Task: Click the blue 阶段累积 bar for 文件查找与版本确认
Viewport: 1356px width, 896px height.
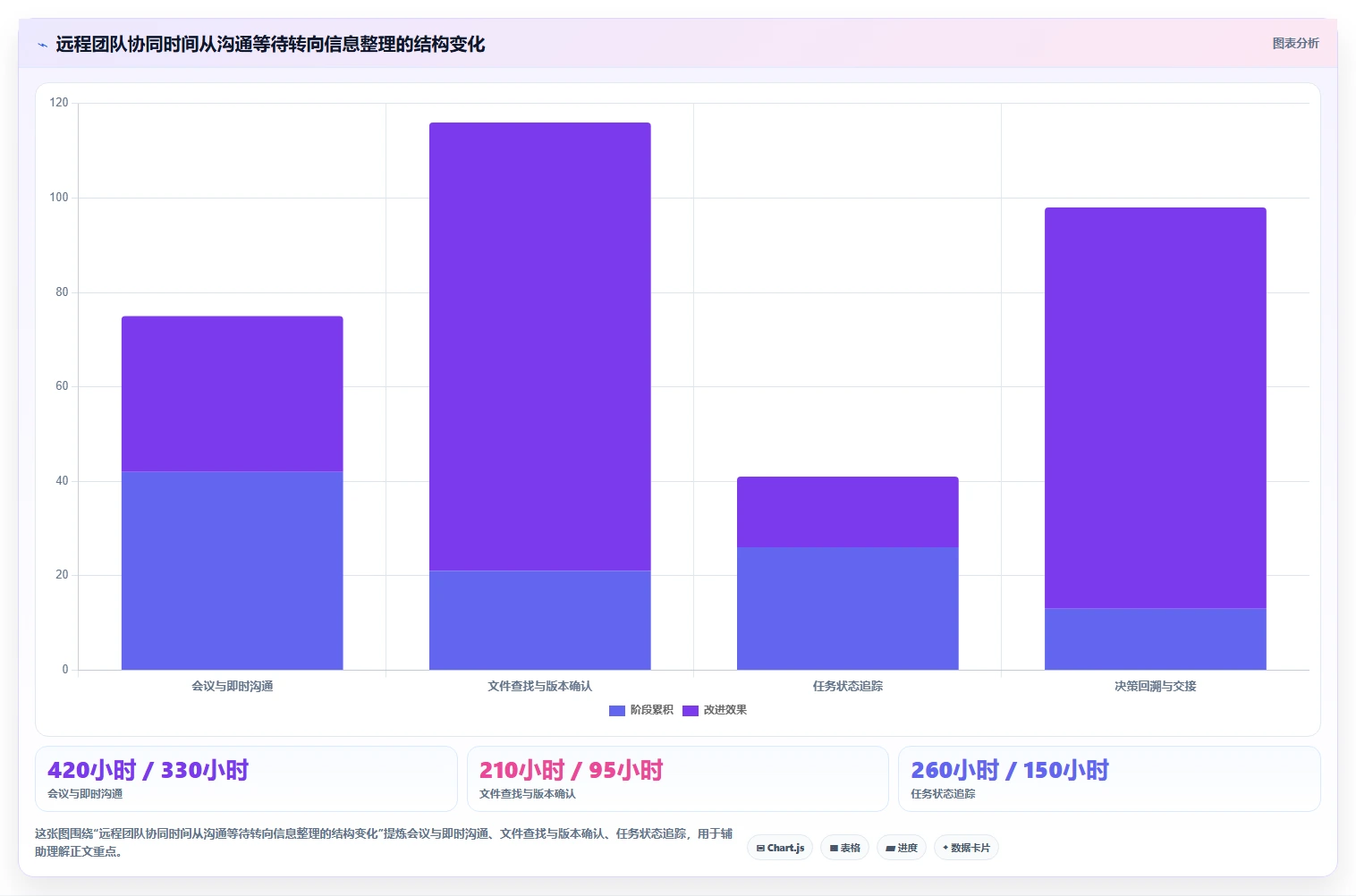Action: coord(540,621)
